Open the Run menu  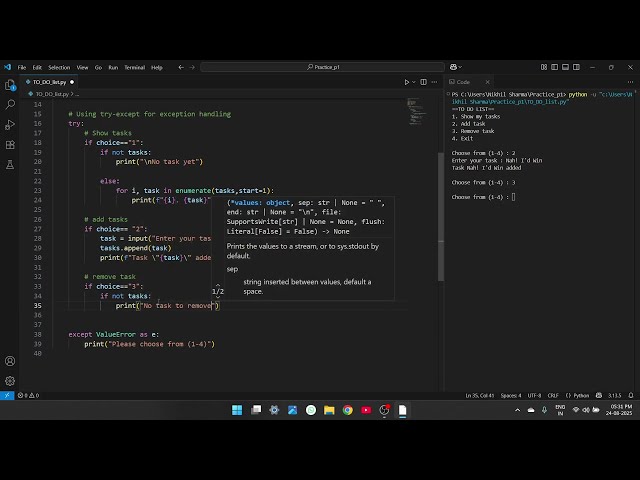tap(113, 67)
